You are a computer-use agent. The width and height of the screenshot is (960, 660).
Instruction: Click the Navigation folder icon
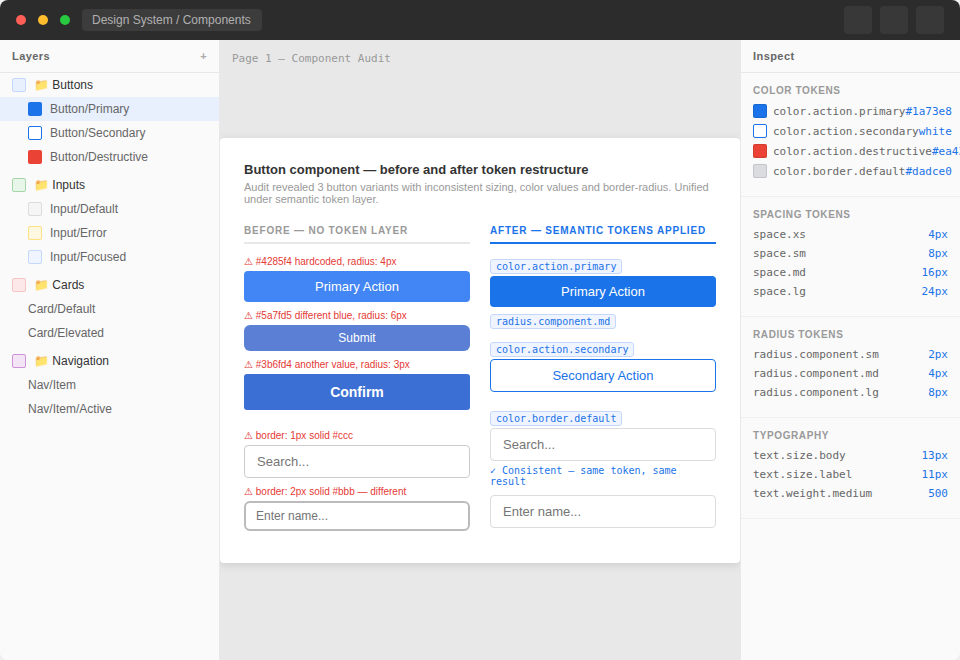click(41, 361)
